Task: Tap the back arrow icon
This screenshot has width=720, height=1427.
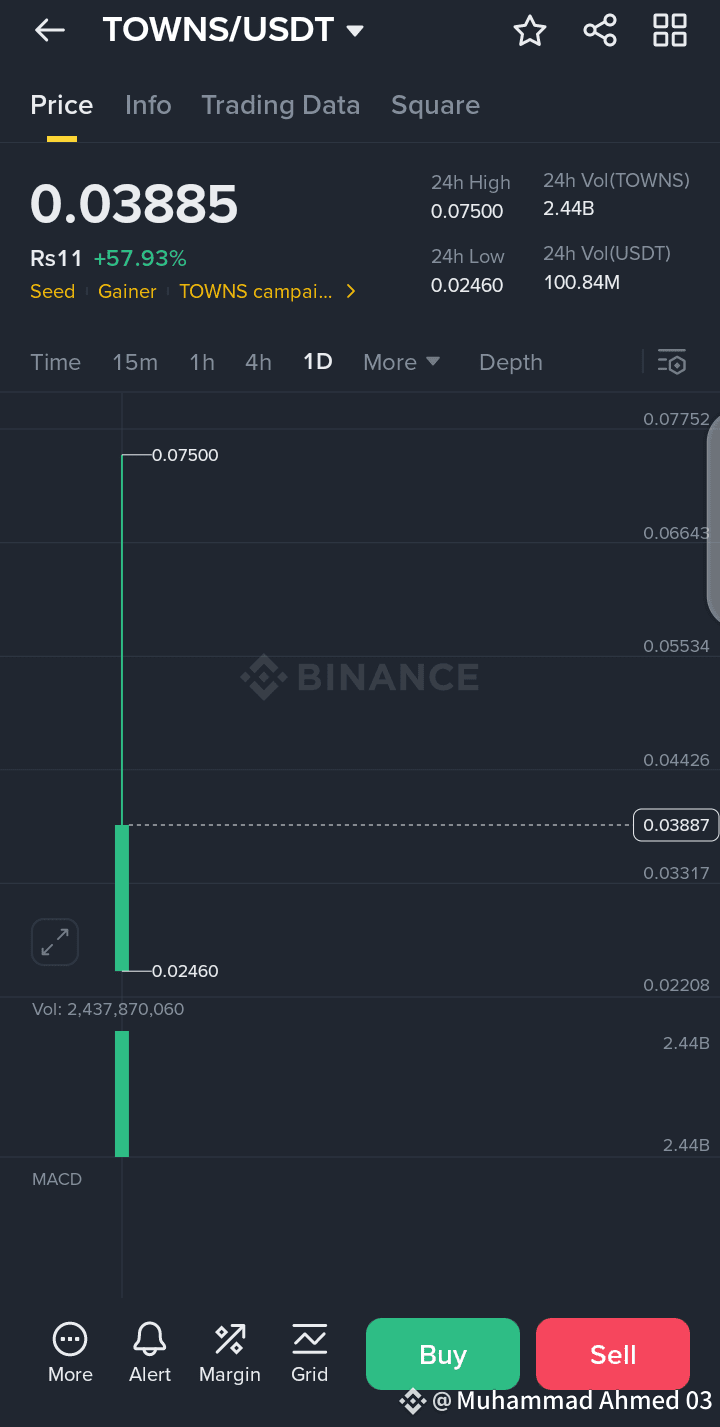Action: [49, 30]
